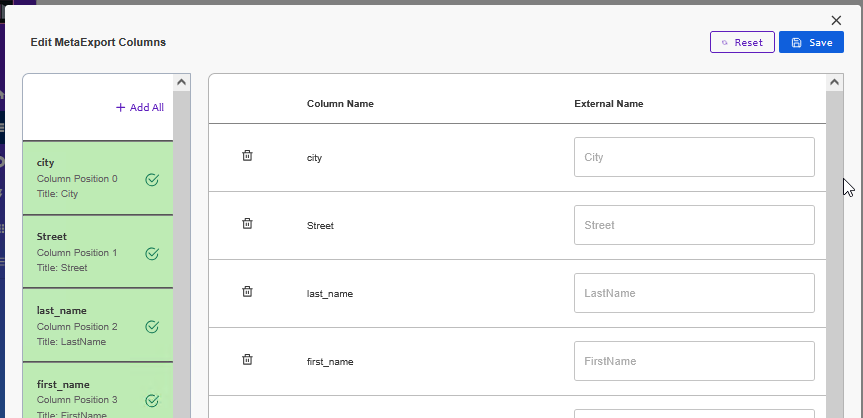Focus the Street external name field

(x=694, y=225)
